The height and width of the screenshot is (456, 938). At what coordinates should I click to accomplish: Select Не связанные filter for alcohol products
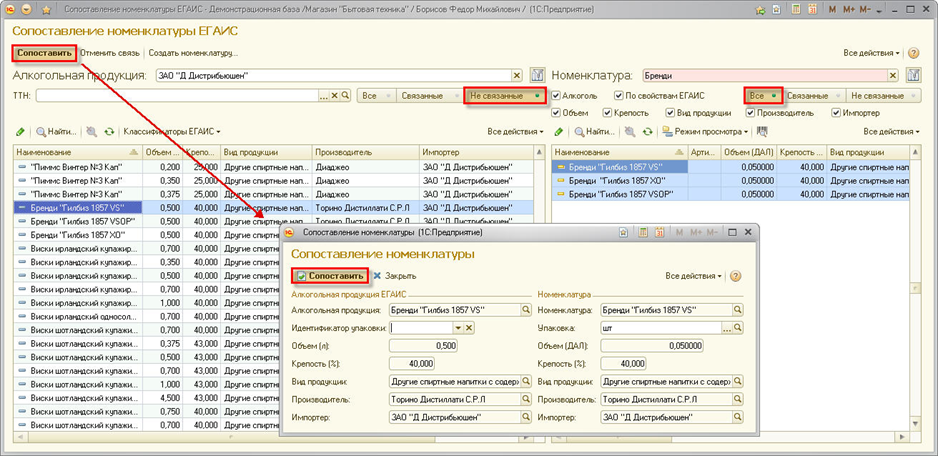coord(505,96)
